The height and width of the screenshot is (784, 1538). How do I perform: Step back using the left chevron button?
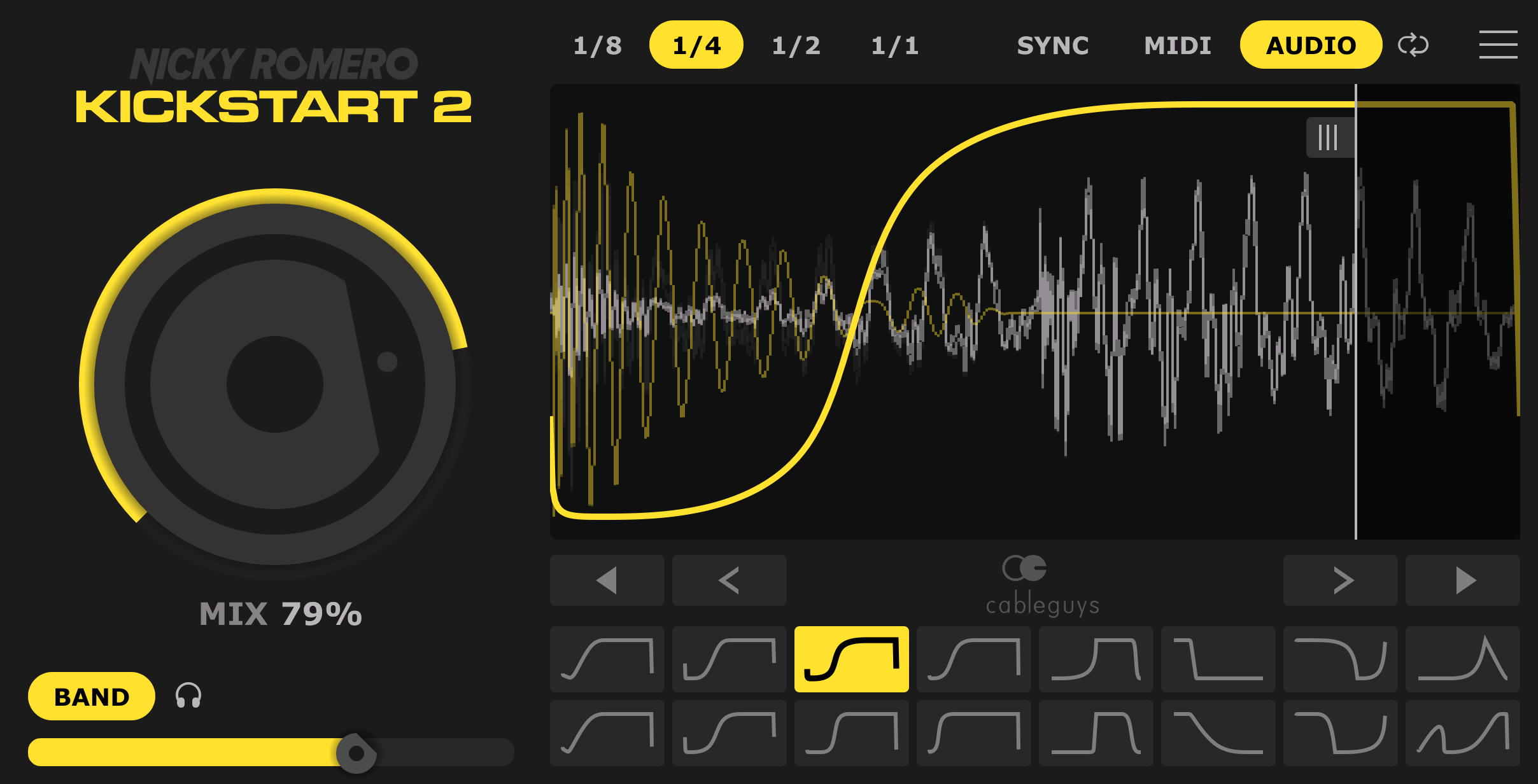[729, 580]
